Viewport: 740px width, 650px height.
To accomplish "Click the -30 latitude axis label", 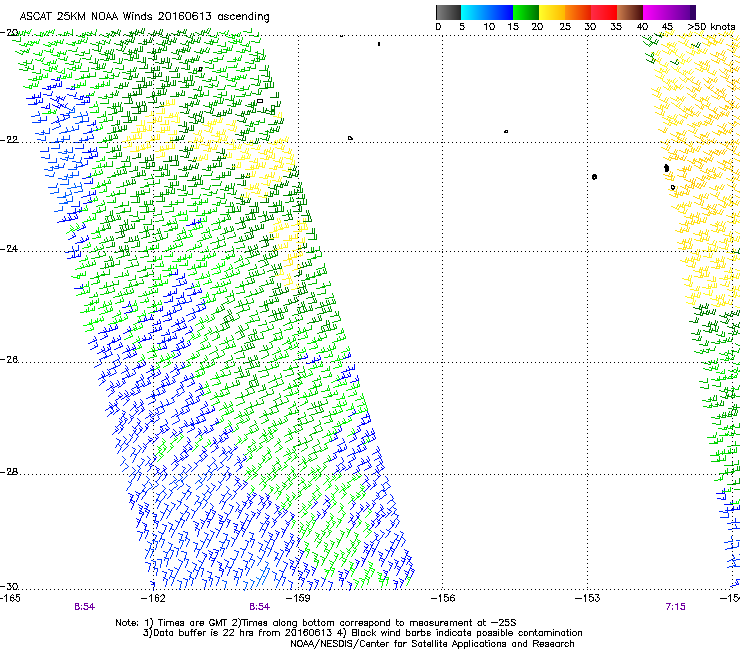I will (9, 586).
